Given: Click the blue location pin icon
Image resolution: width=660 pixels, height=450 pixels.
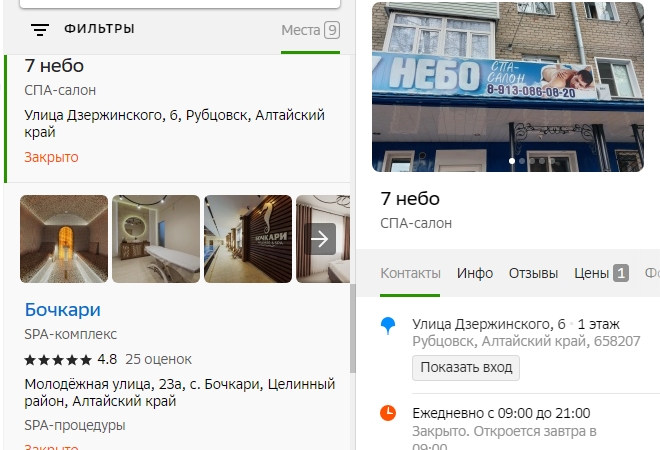Looking at the screenshot, I should click(x=388, y=326).
